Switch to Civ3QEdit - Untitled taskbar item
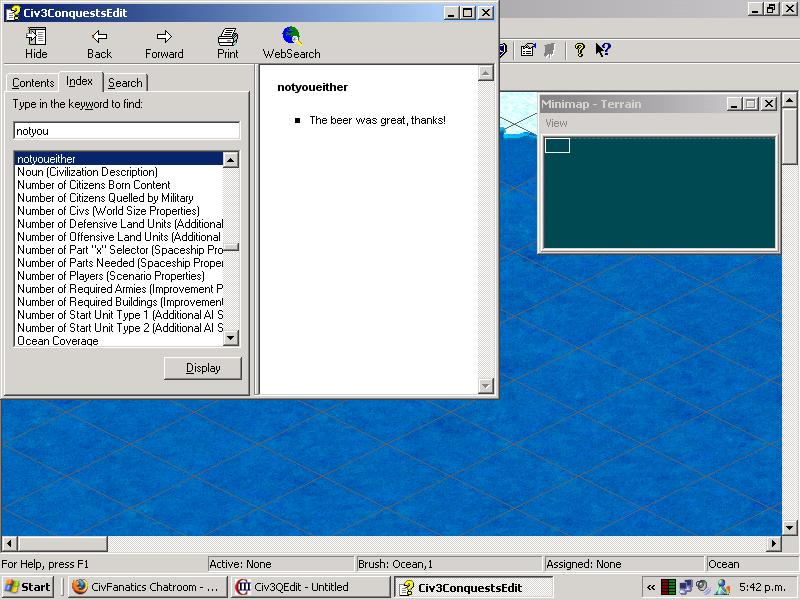 pos(310,587)
